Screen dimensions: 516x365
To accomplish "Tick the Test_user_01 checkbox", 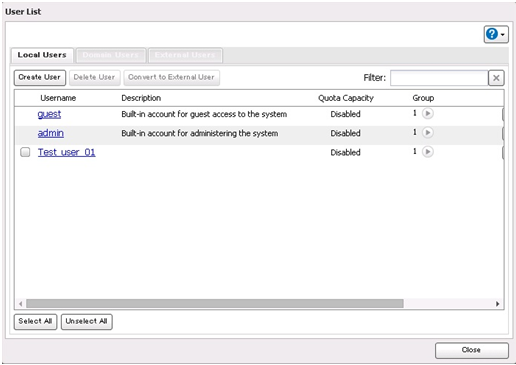I will pos(25,152).
